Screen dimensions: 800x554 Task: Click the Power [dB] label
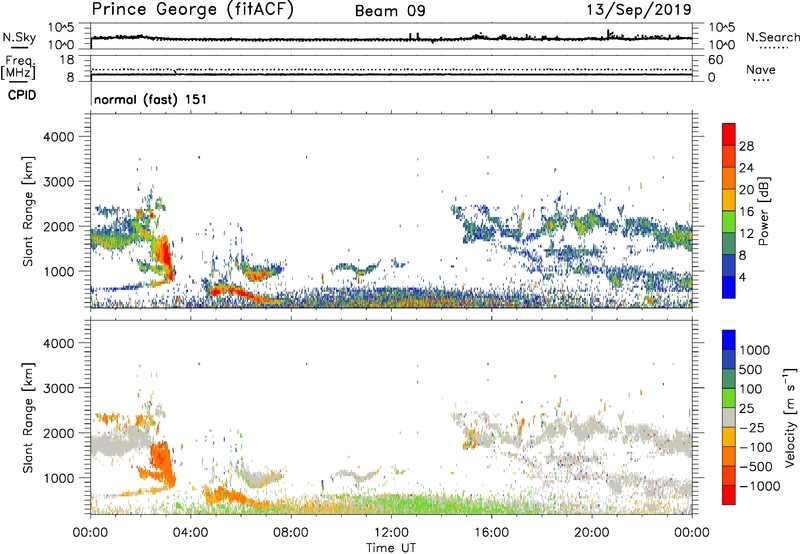[x=764, y=211]
